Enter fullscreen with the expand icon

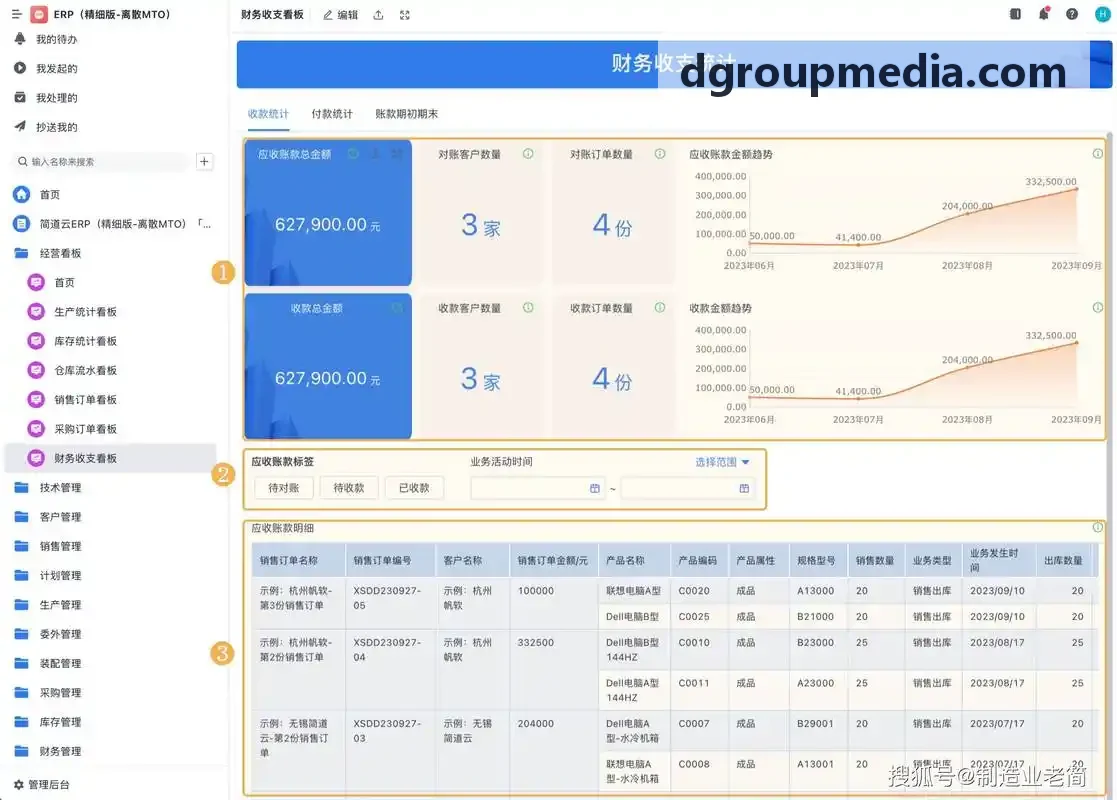point(405,15)
